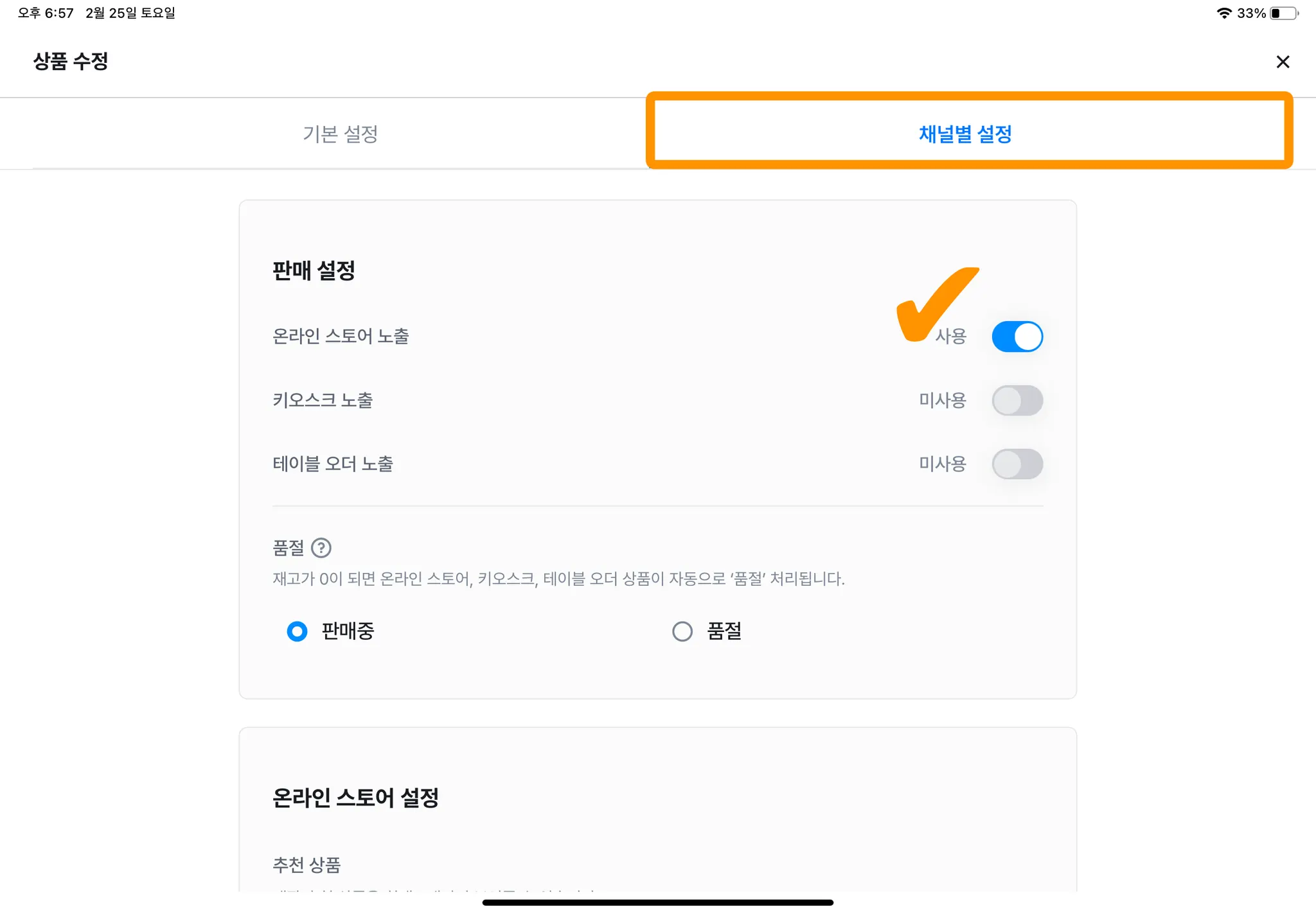
Task: Switch to the 기본 설정 tab
Action: (340, 134)
